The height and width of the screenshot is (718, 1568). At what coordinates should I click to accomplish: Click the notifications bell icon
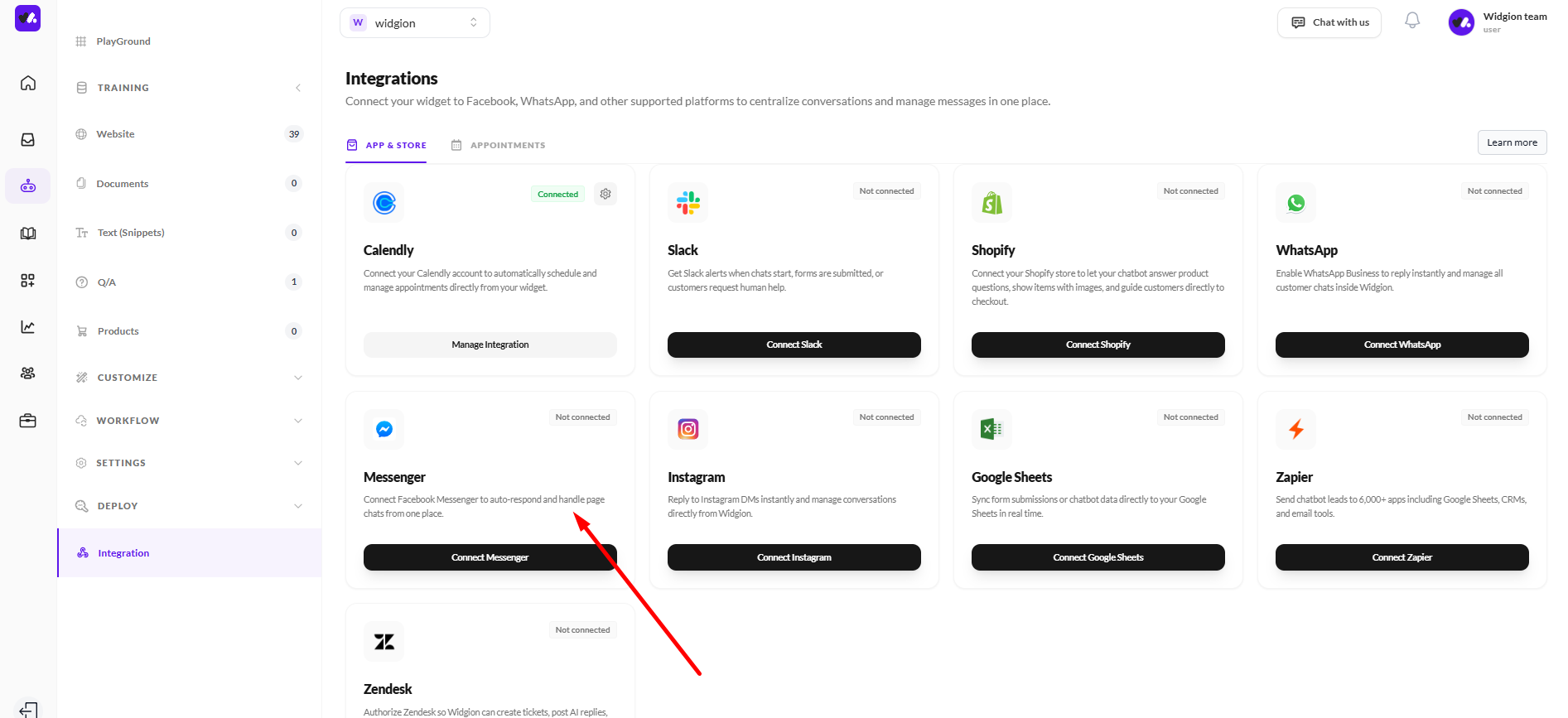point(1412,22)
